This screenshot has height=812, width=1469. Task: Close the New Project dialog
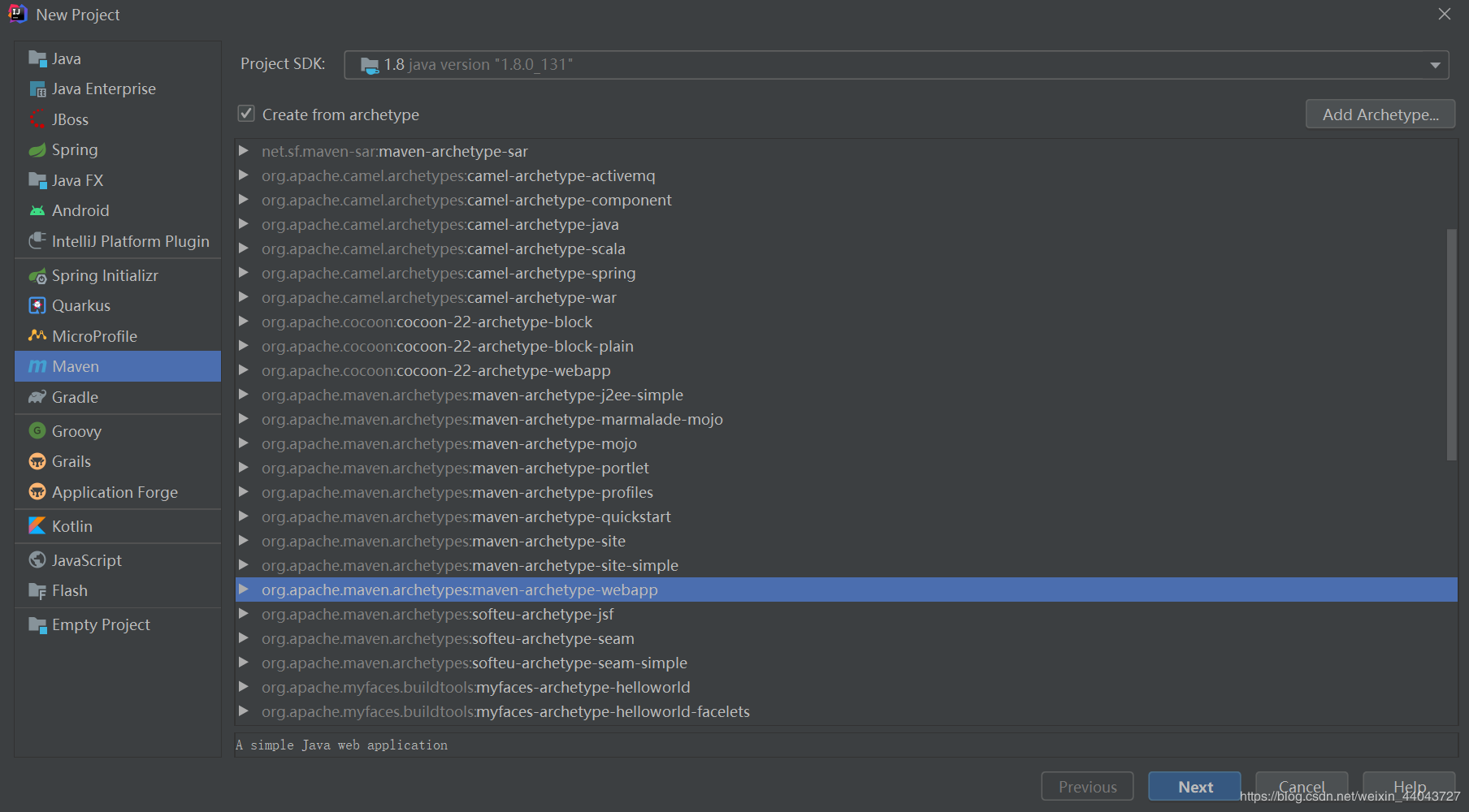(1444, 14)
